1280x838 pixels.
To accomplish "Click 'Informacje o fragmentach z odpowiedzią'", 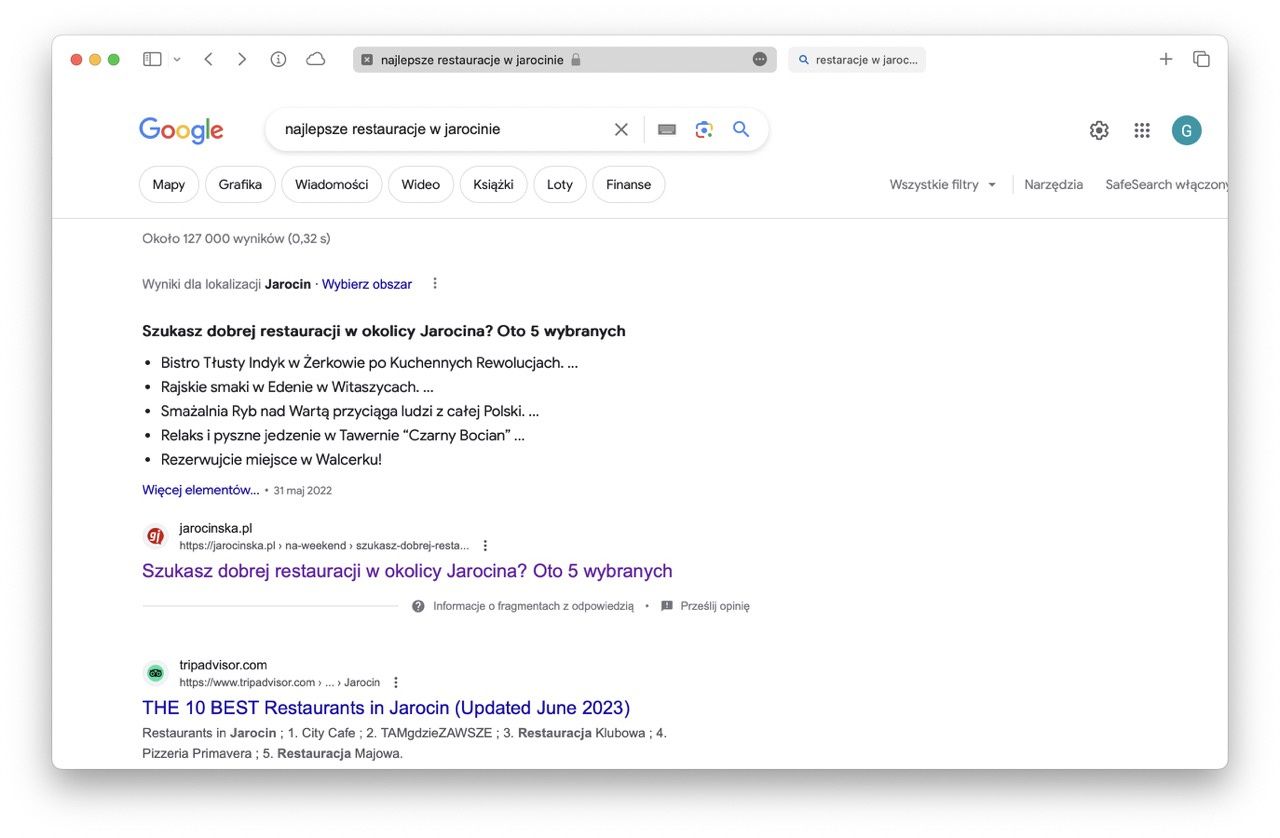I will pos(533,606).
